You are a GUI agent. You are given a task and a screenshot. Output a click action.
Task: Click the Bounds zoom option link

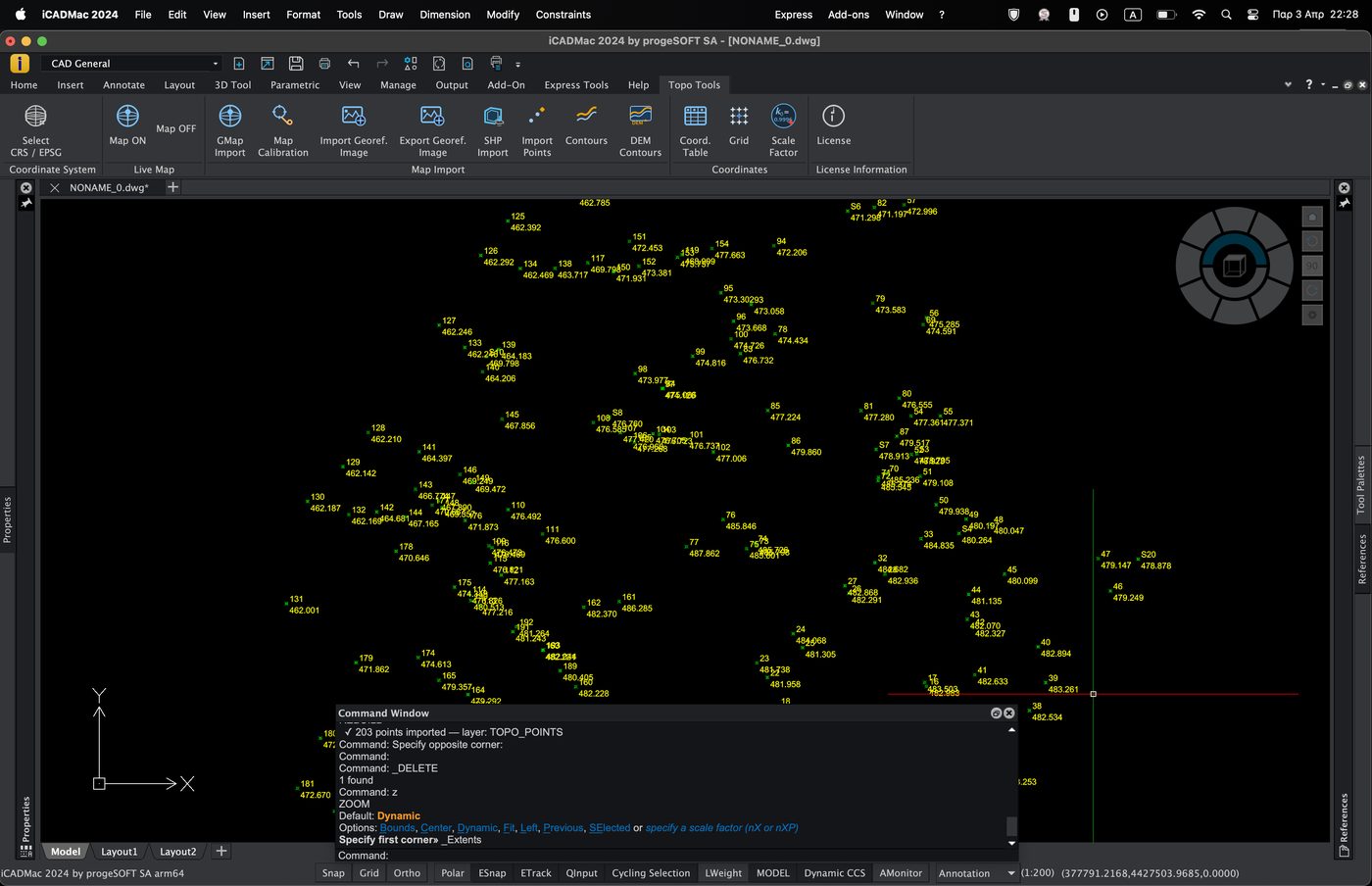[398, 828]
